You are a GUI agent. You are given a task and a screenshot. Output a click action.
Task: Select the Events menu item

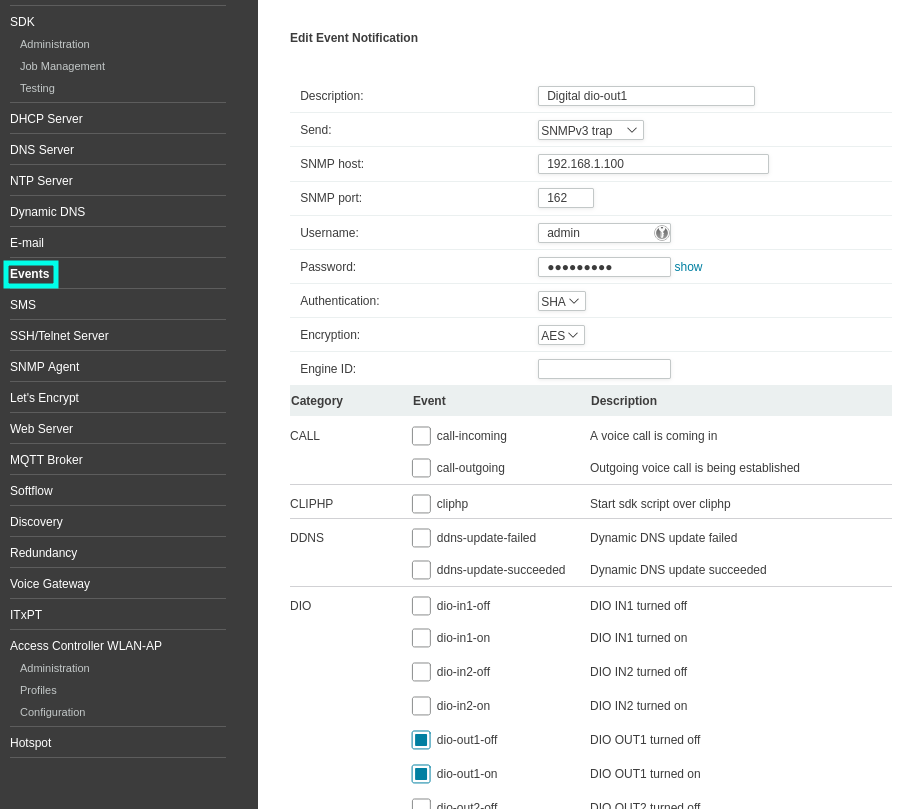click(30, 274)
